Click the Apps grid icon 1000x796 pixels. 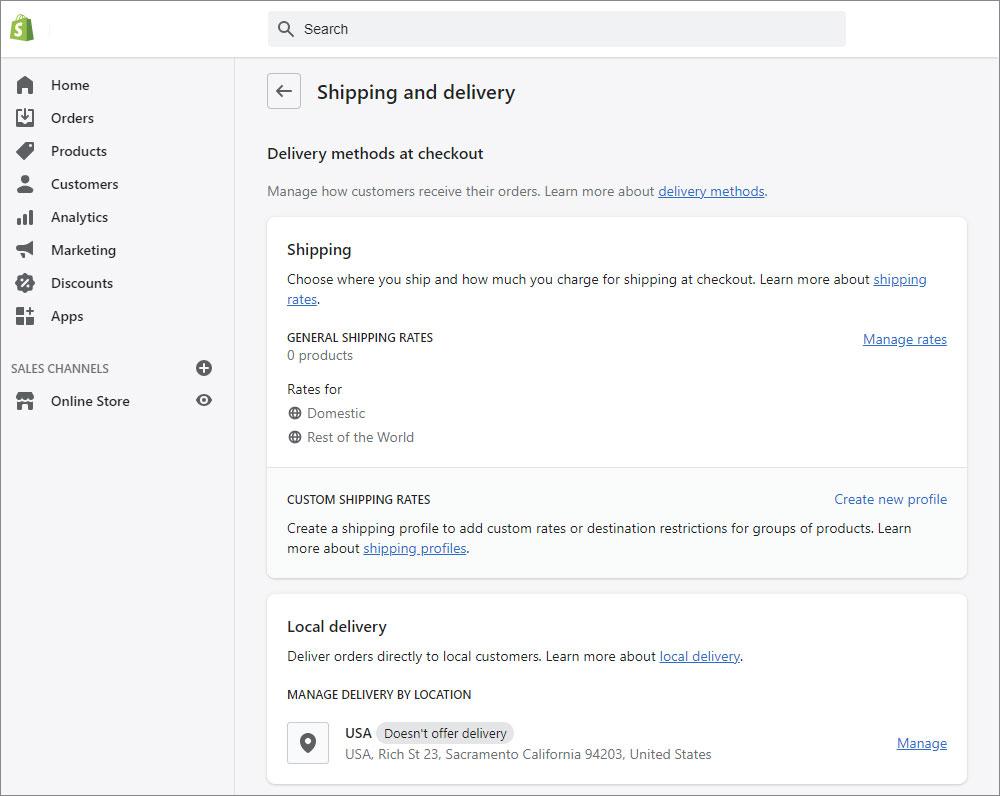coord(25,316)
